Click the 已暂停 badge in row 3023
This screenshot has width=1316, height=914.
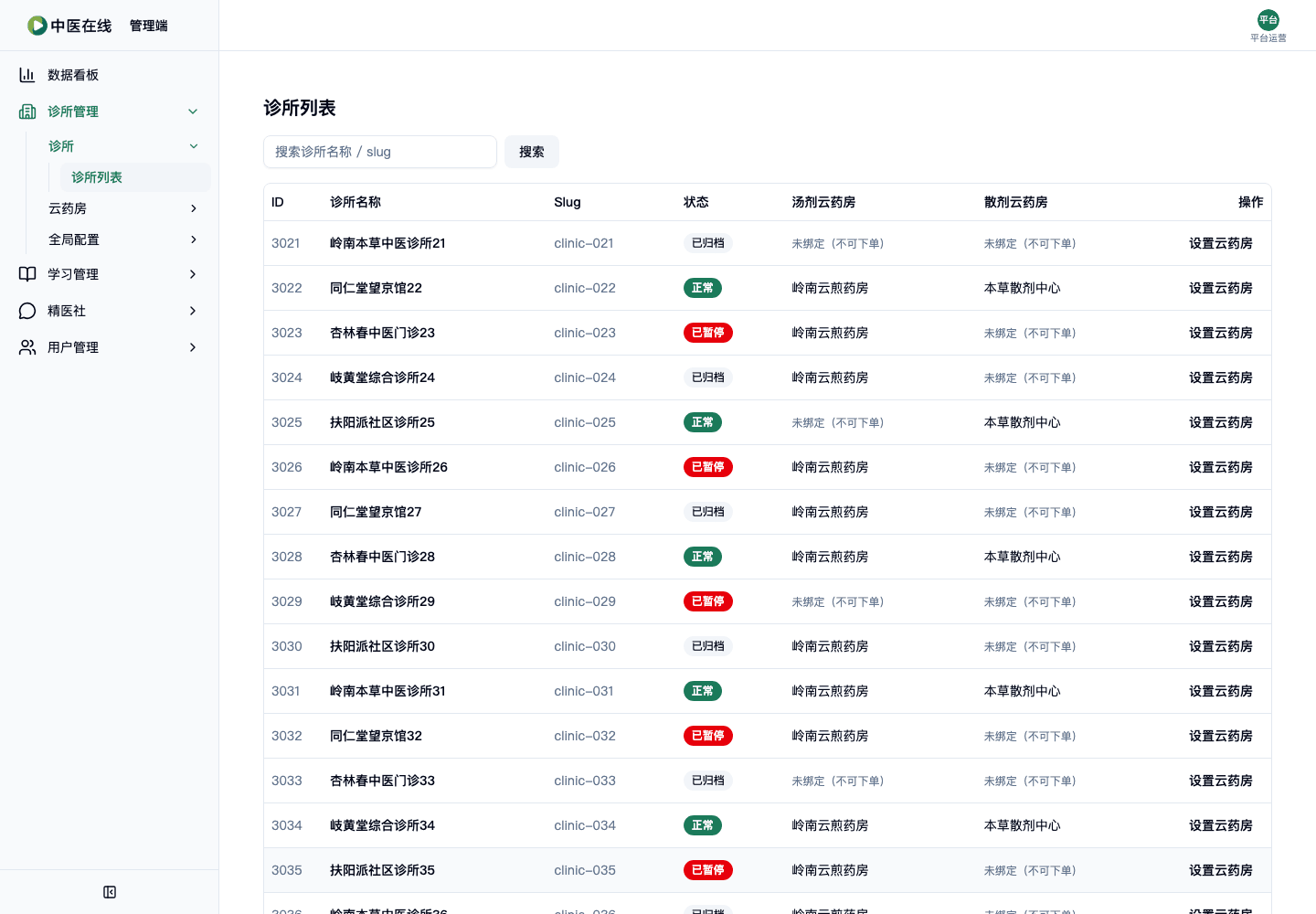pyautogui.click(x=708, y=333)
